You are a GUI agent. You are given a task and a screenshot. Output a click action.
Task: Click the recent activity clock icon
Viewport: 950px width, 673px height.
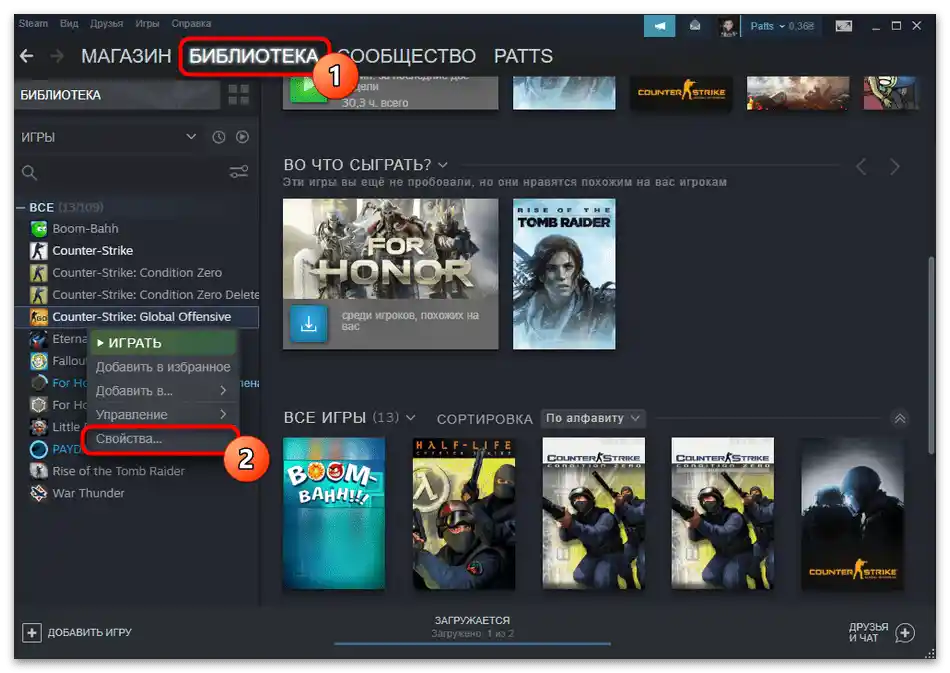tap(219, 138)
